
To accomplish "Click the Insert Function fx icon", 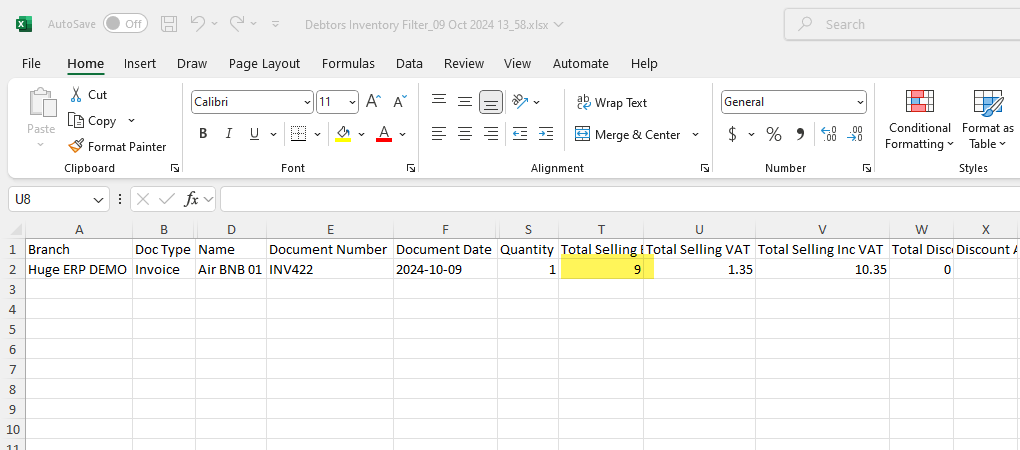I will coord(191,199).
